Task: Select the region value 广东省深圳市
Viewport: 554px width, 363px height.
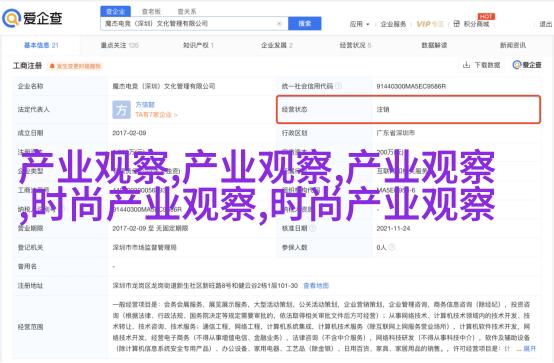Action: pyautogui.click(x=395, y=133)
